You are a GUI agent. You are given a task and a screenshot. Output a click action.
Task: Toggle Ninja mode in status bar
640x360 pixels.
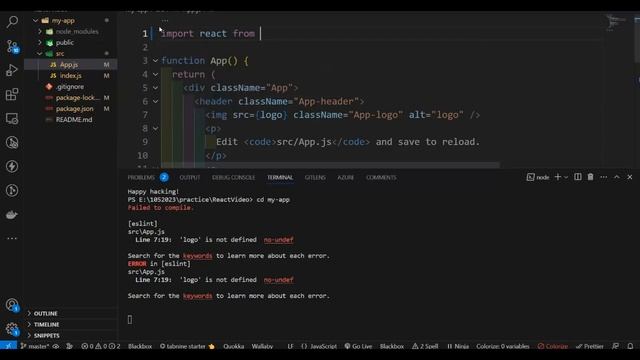[x=458, y=346]
